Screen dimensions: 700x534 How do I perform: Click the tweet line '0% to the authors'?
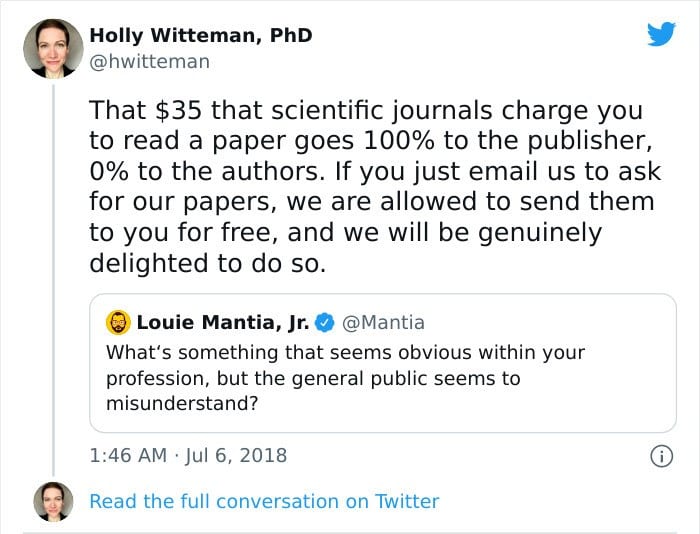tap(375, 171)
